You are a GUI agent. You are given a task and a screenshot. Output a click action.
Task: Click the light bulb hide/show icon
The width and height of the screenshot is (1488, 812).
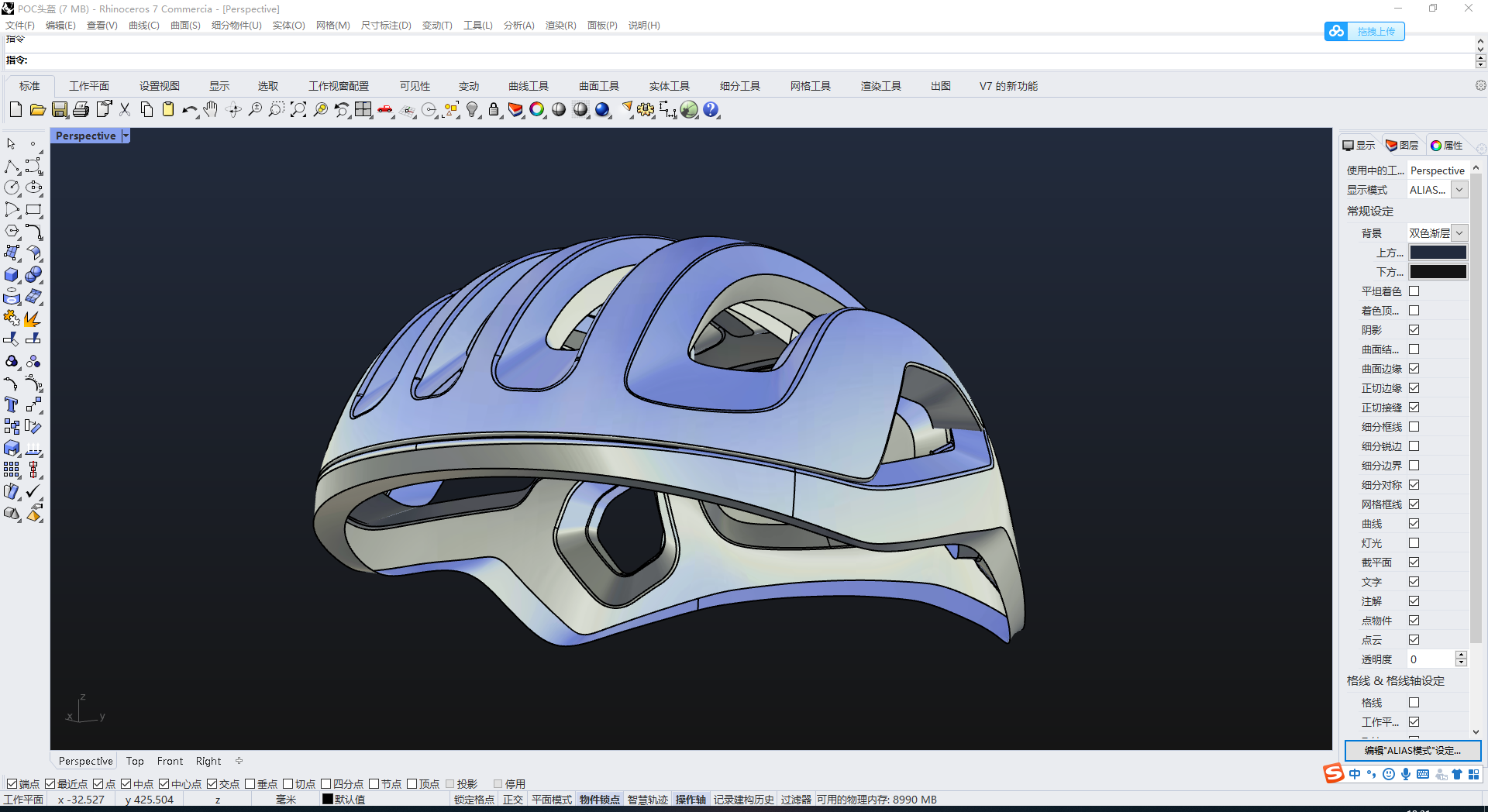tap(472, 109)
